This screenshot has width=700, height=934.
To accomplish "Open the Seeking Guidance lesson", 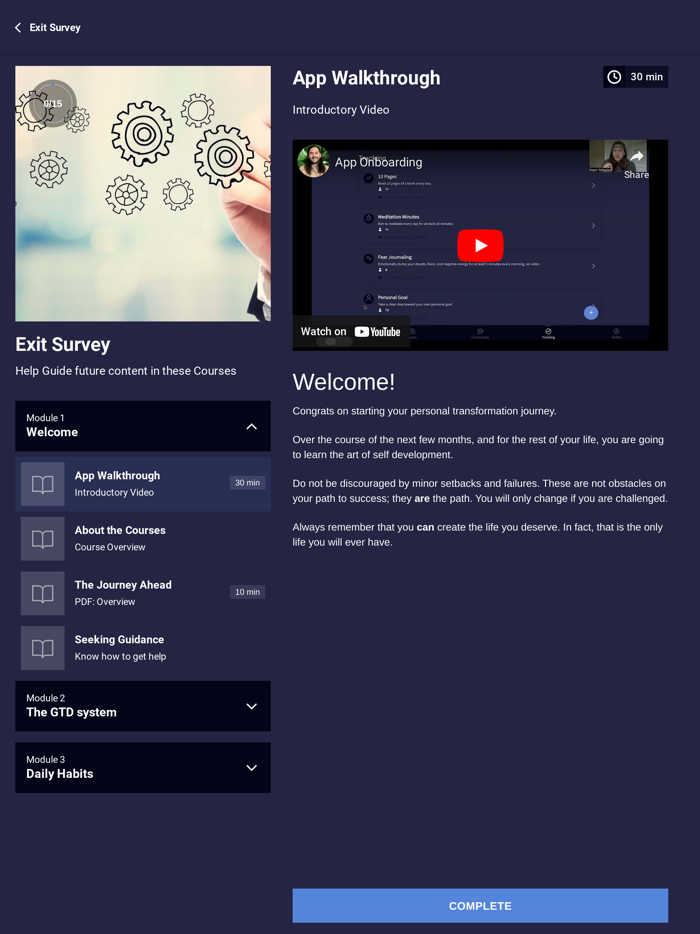I will pyautogui.click(x=143, y=648).
